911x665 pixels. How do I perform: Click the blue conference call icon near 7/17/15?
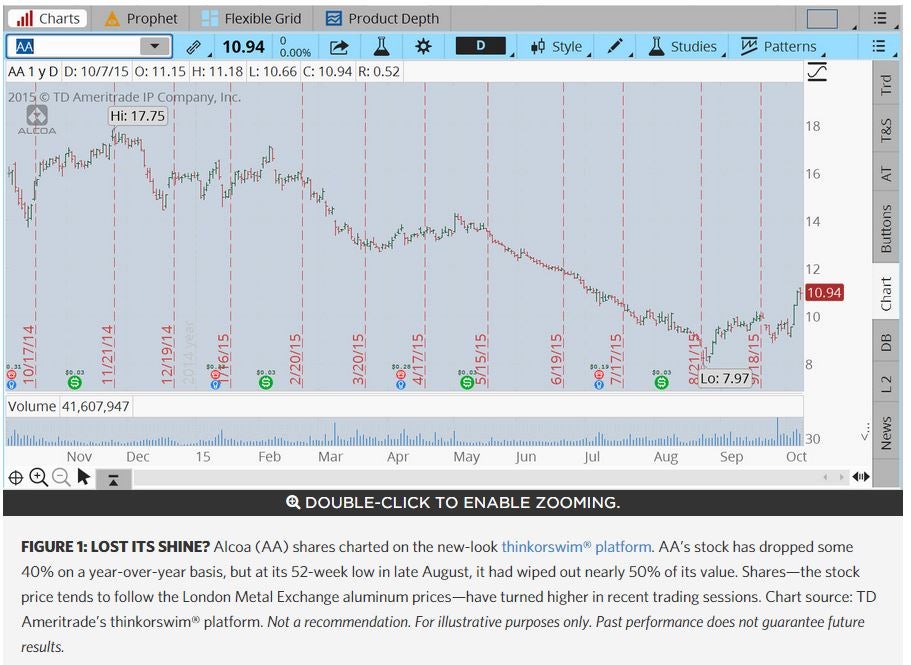[599, 384]
